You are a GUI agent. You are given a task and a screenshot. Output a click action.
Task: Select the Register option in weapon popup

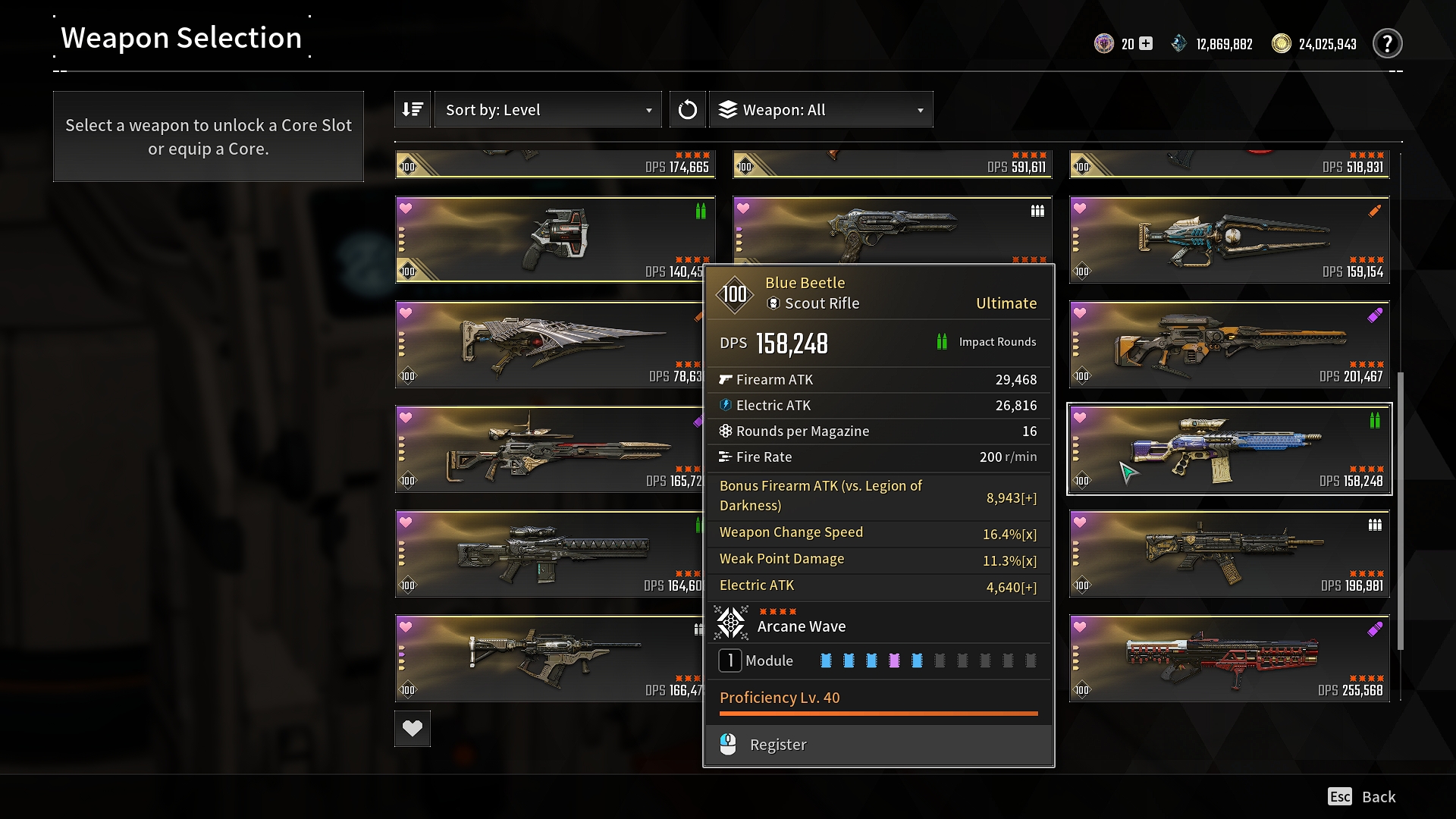coord(879,745)
